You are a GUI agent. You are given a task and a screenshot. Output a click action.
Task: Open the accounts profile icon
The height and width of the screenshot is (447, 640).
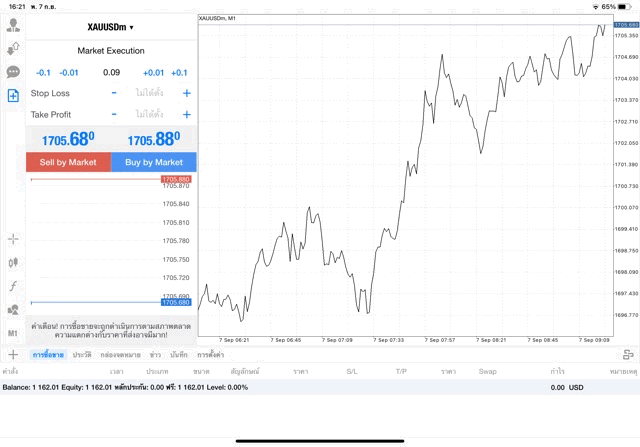point(13,25)
